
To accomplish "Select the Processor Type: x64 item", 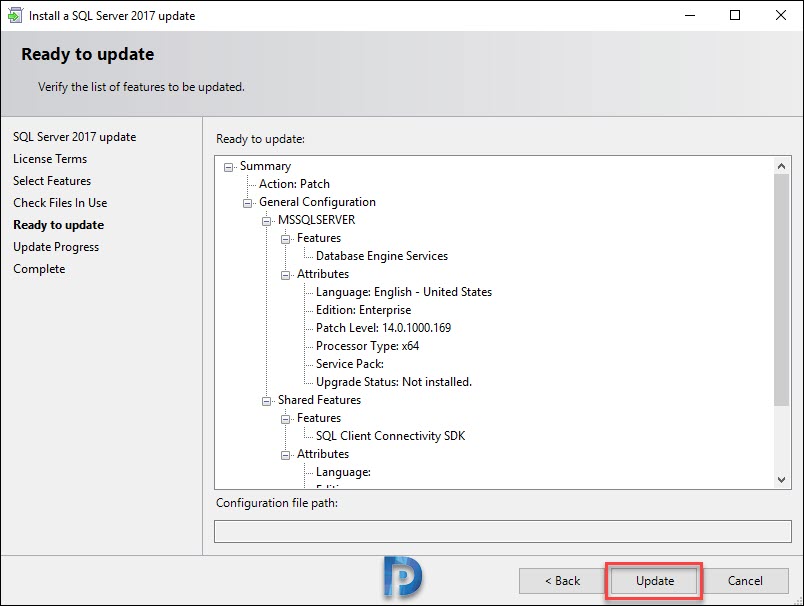I will pos(368,346).
